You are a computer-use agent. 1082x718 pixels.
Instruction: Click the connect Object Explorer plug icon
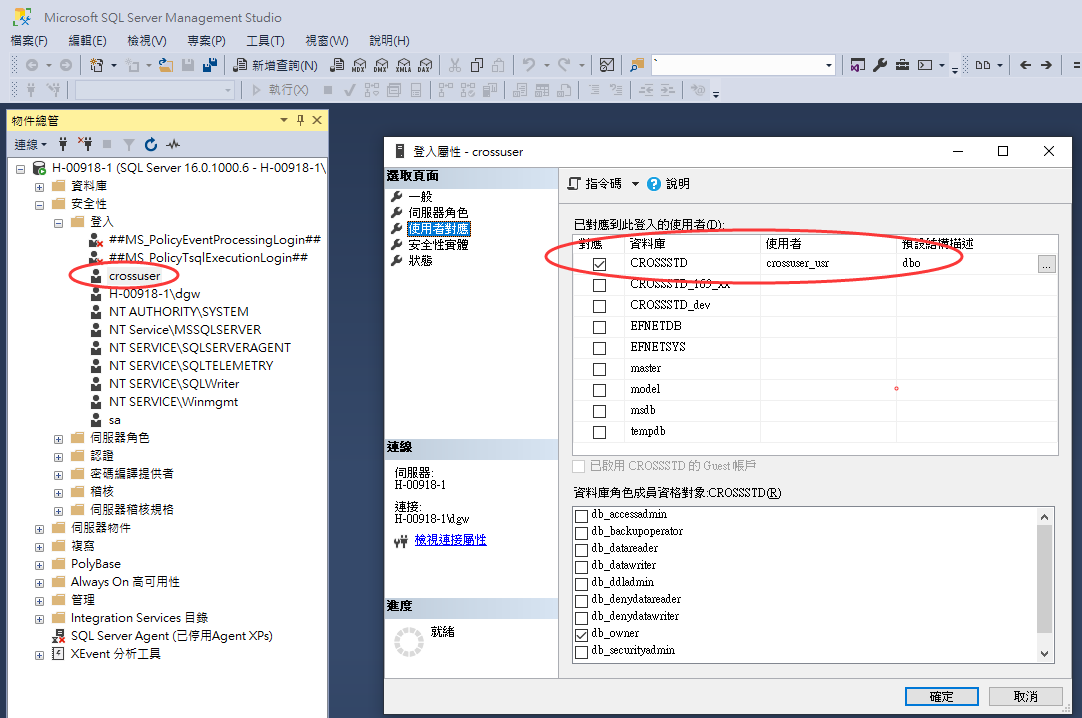click(x=64, y=144)
